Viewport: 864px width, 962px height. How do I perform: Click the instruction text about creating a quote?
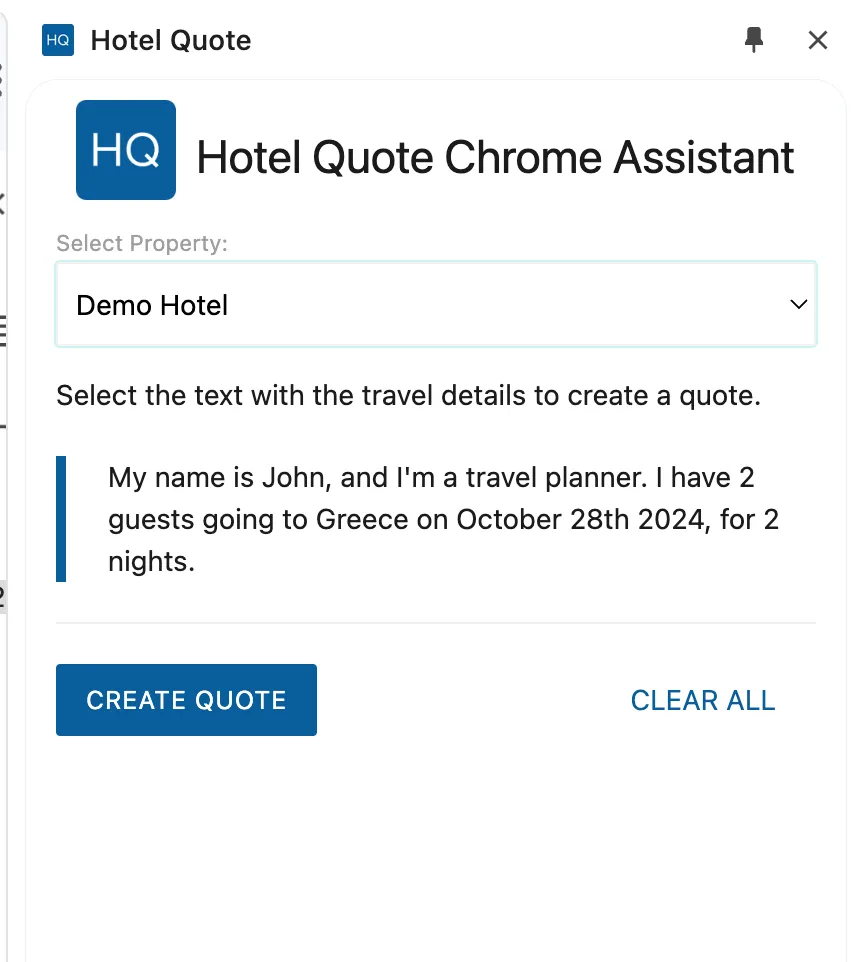(x=409, y=395)
